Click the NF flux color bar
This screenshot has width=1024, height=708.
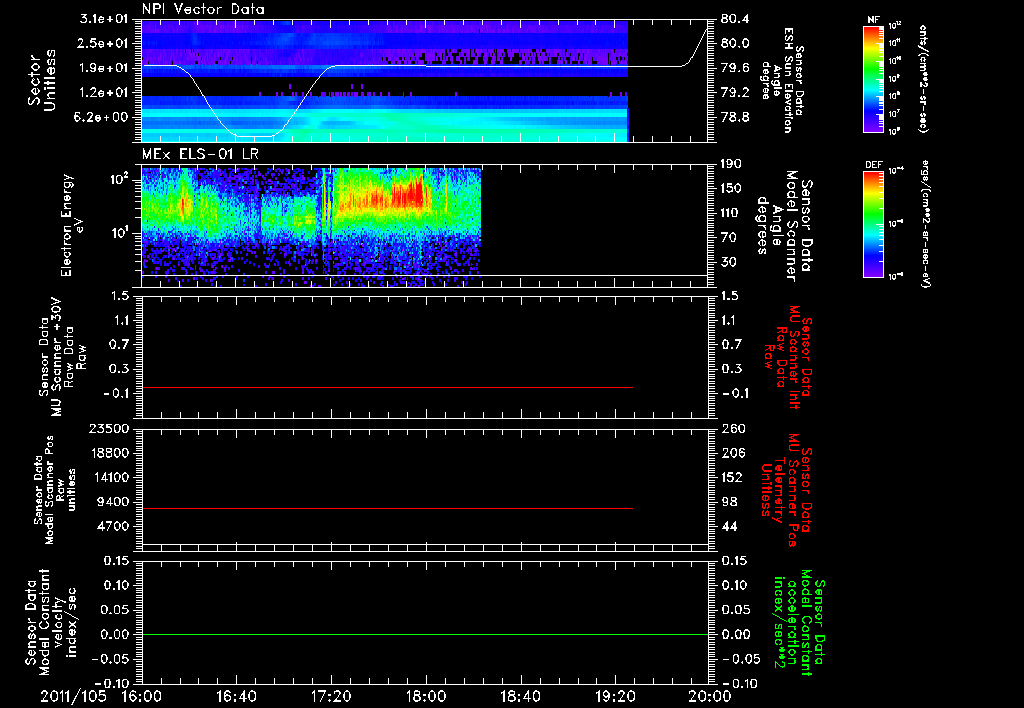tap(874, 78)
